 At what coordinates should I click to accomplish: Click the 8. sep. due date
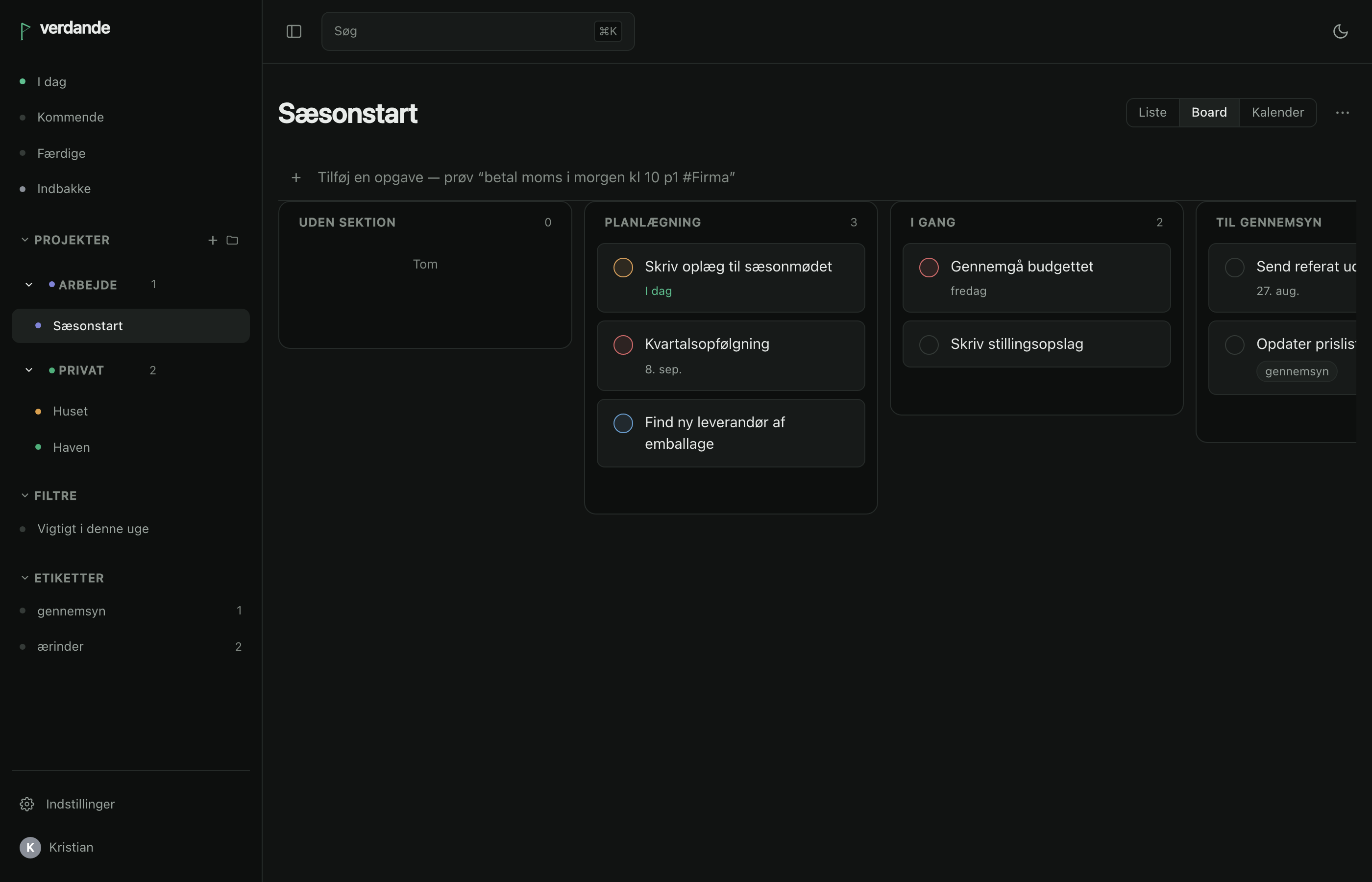point(663,369)
